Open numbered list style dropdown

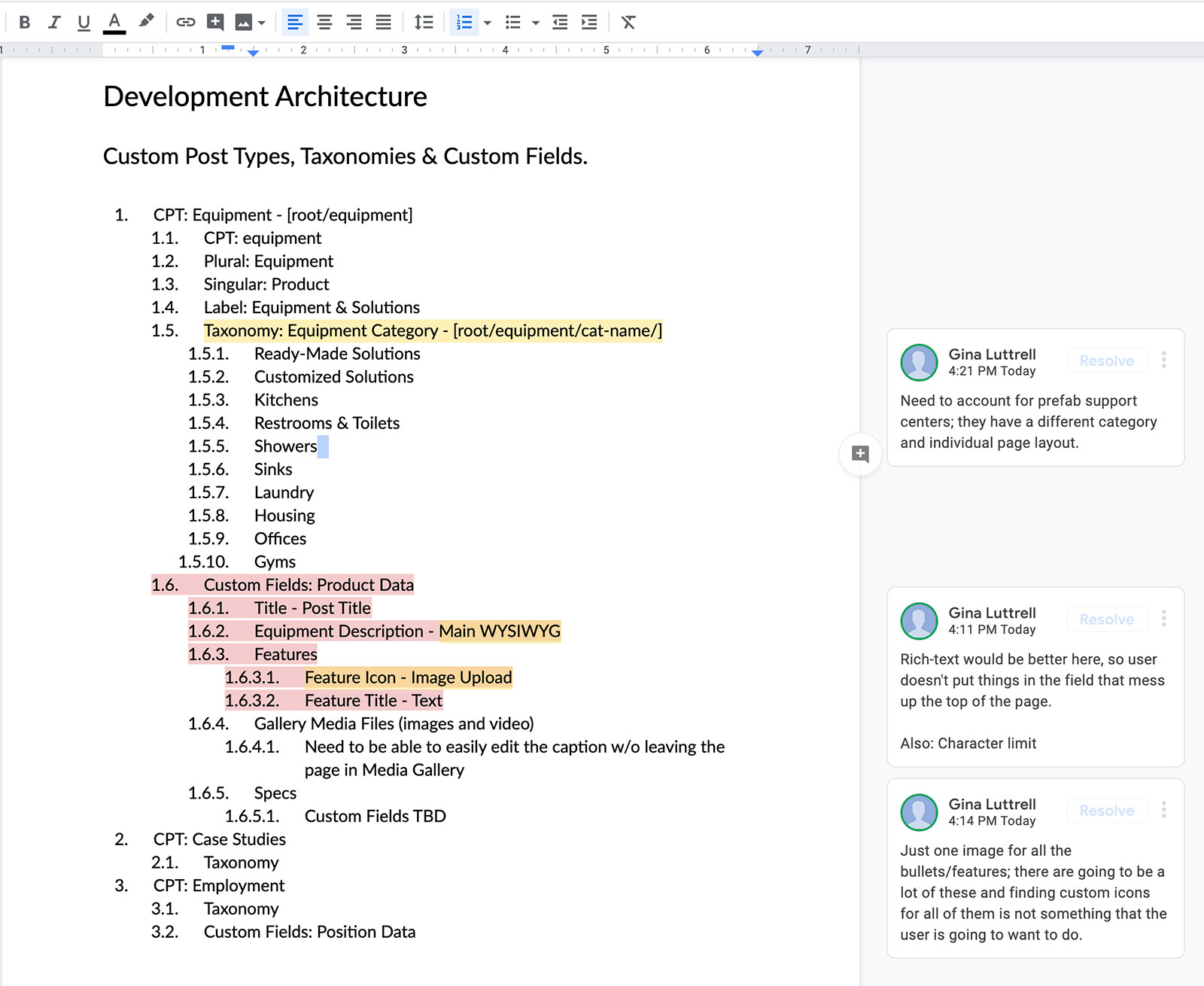(488, 23)
